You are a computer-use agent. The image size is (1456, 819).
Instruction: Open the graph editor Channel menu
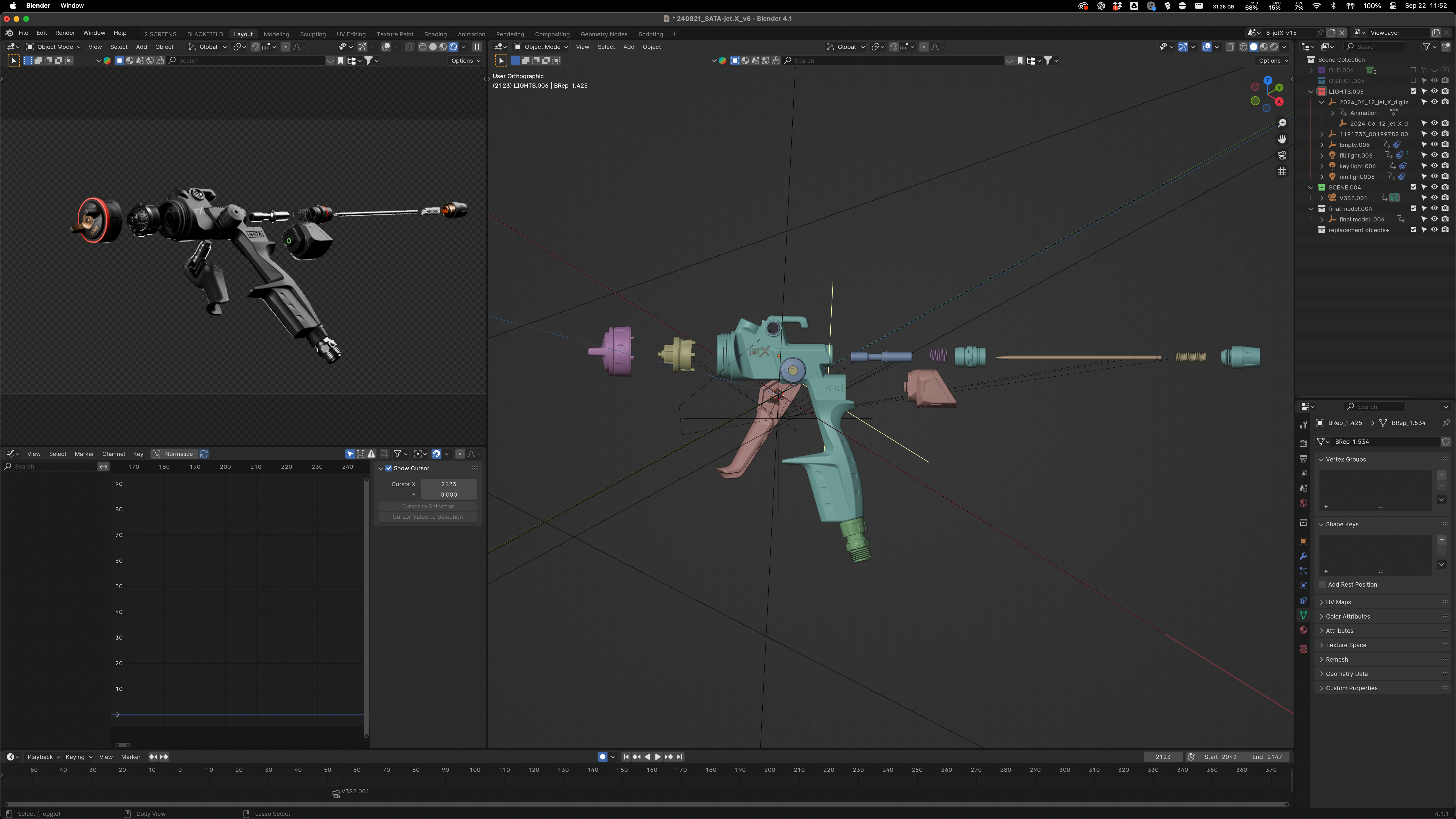114,454
